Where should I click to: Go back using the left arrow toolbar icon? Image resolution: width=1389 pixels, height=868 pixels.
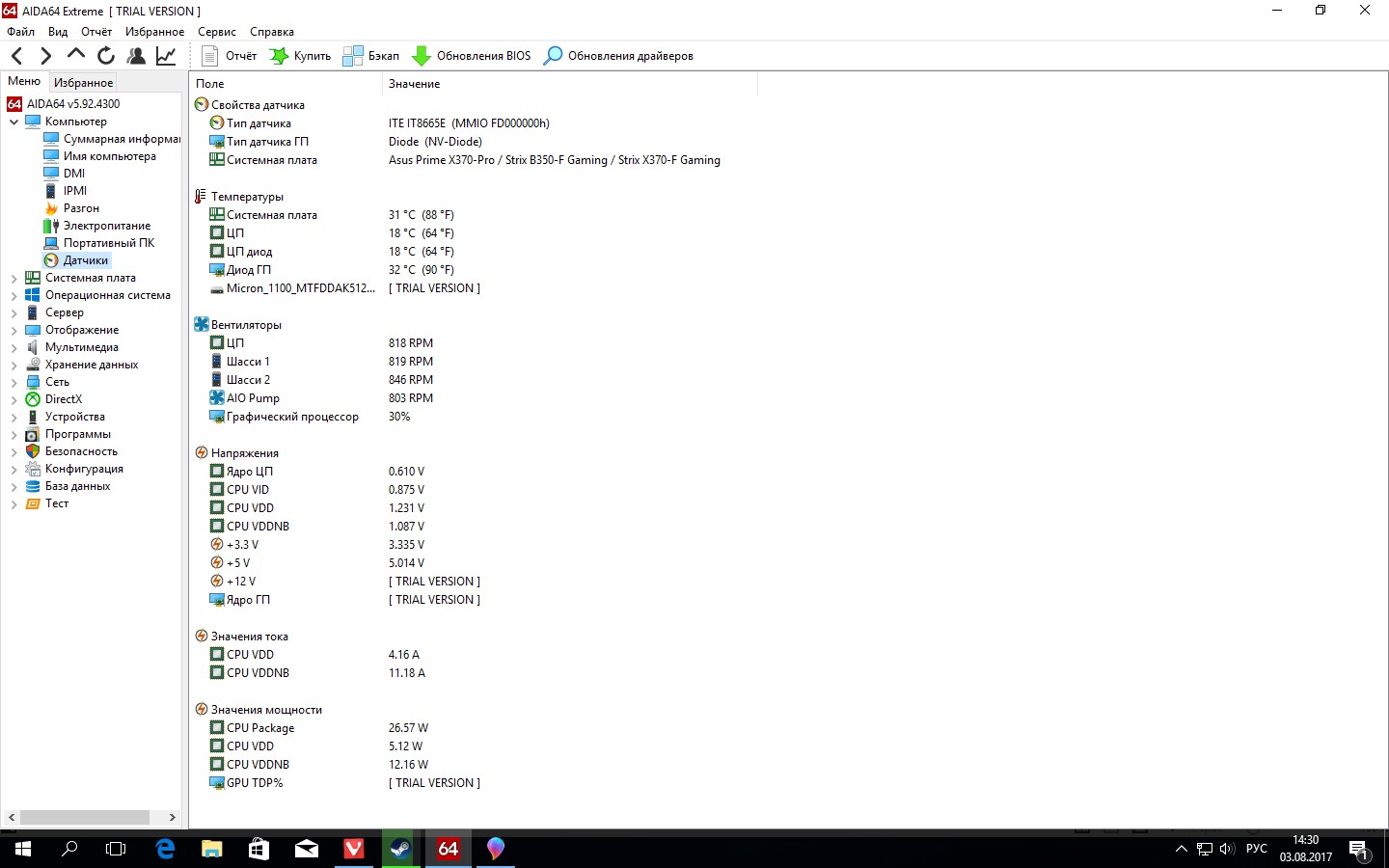16,56
